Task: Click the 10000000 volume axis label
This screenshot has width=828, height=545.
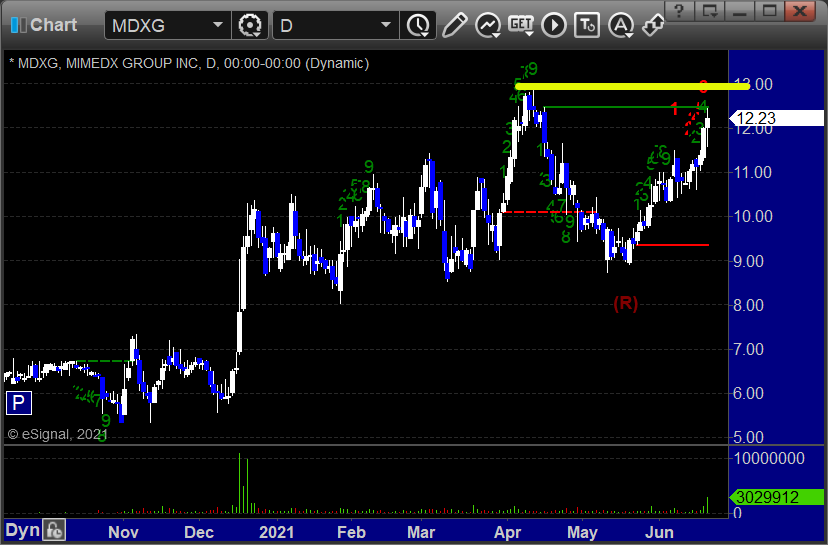Action: [x=769, y=458]
